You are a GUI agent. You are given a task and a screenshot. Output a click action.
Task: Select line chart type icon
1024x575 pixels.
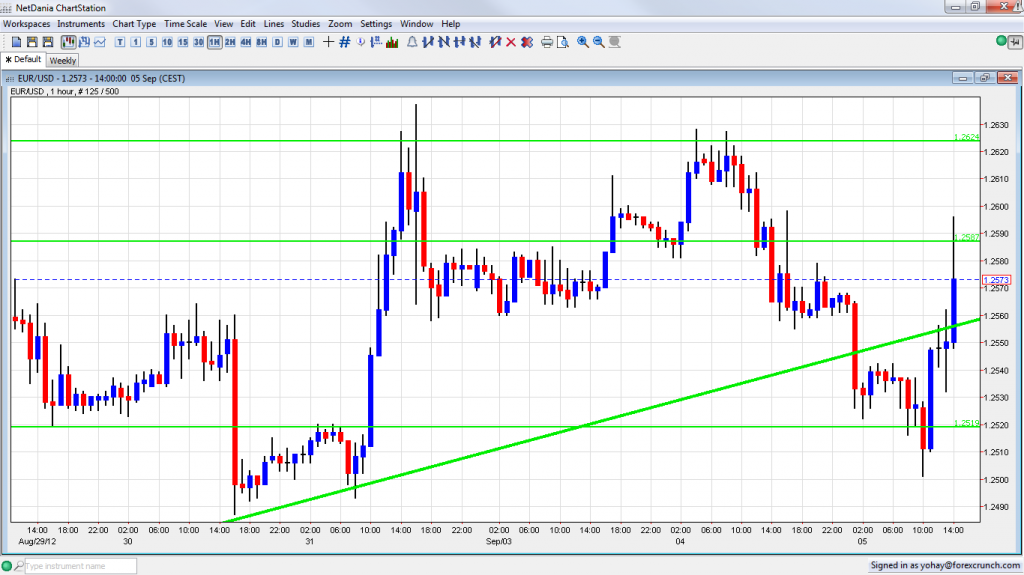click(x=100, y=42)
